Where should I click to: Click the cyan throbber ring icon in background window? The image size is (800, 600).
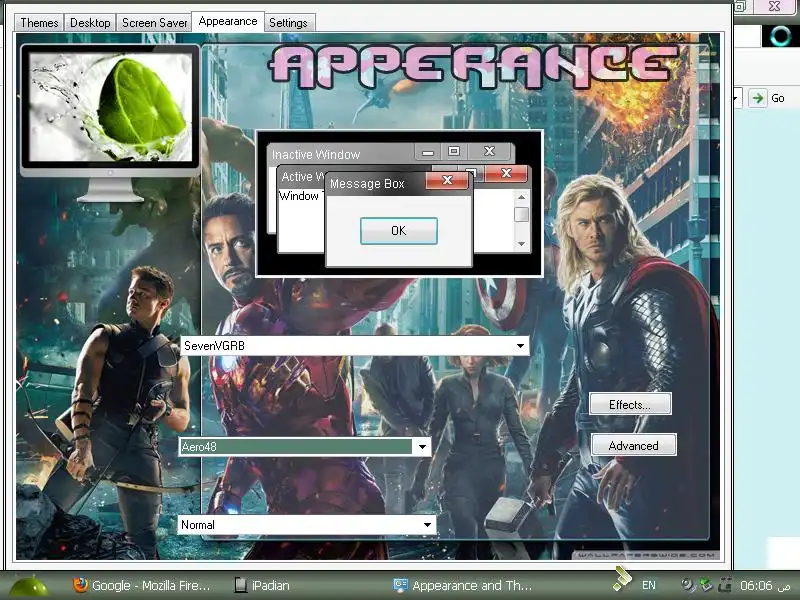click(780, 36)
